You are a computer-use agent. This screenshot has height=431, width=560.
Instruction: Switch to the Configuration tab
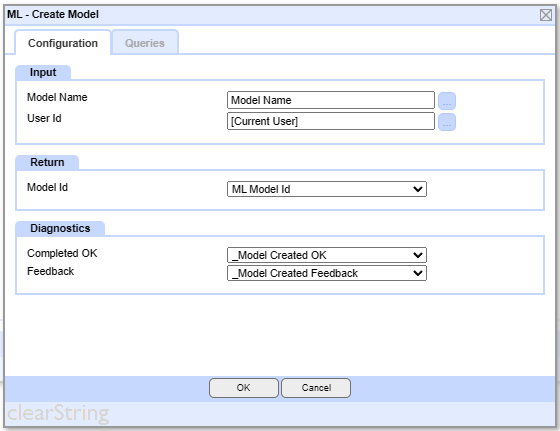point(63,43)
